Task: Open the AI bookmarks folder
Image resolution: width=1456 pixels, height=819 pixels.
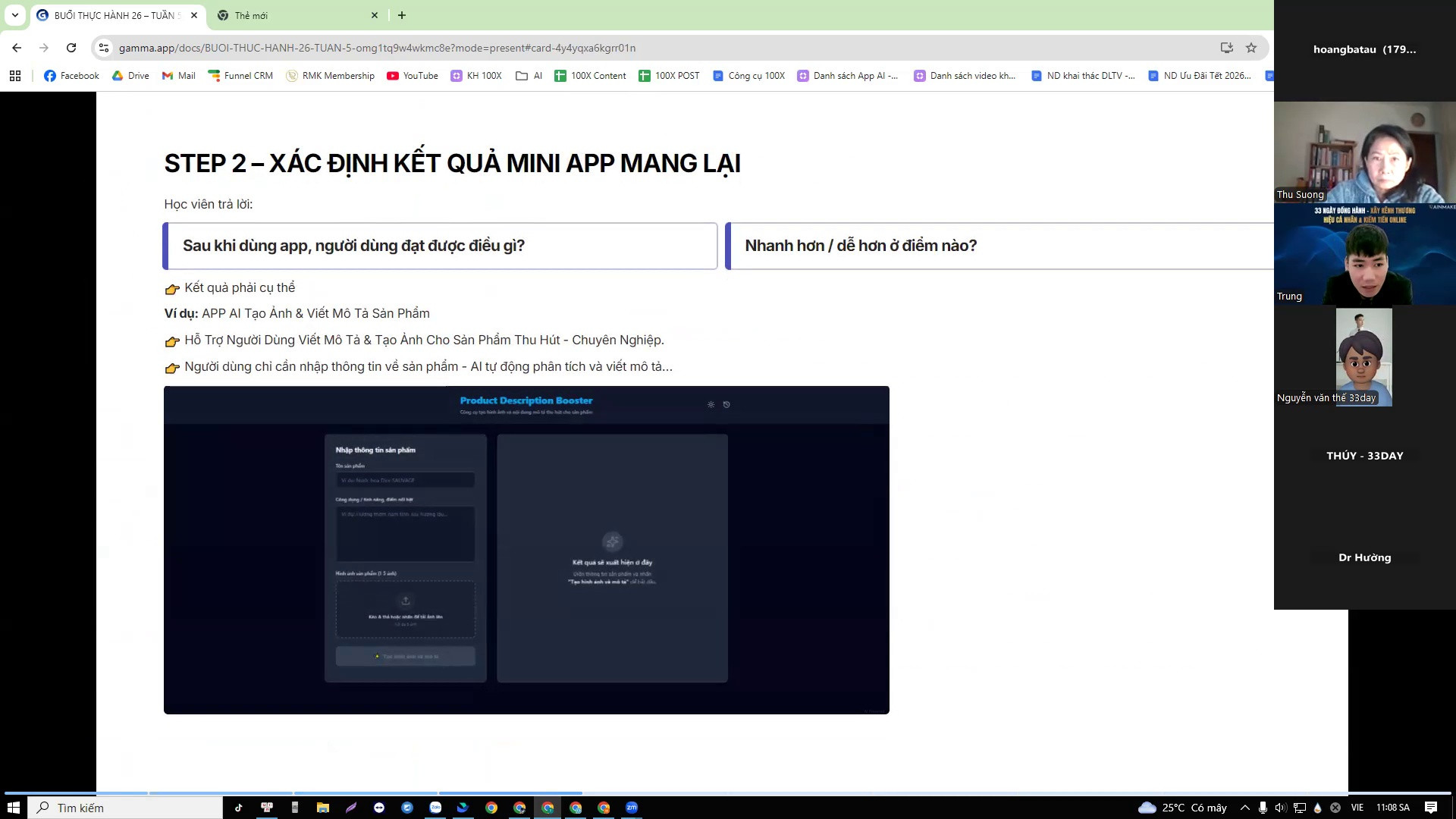Action: tap(529, 76)
